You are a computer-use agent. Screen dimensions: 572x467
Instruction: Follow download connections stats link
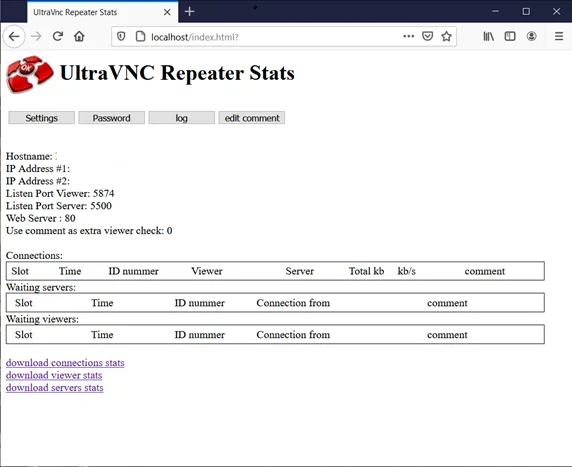coord(65,363)
